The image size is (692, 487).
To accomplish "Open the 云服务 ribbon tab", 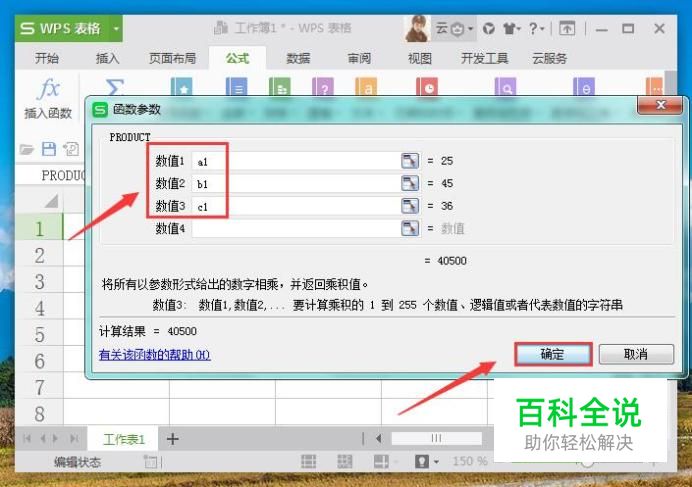I will tap(549, 58).
